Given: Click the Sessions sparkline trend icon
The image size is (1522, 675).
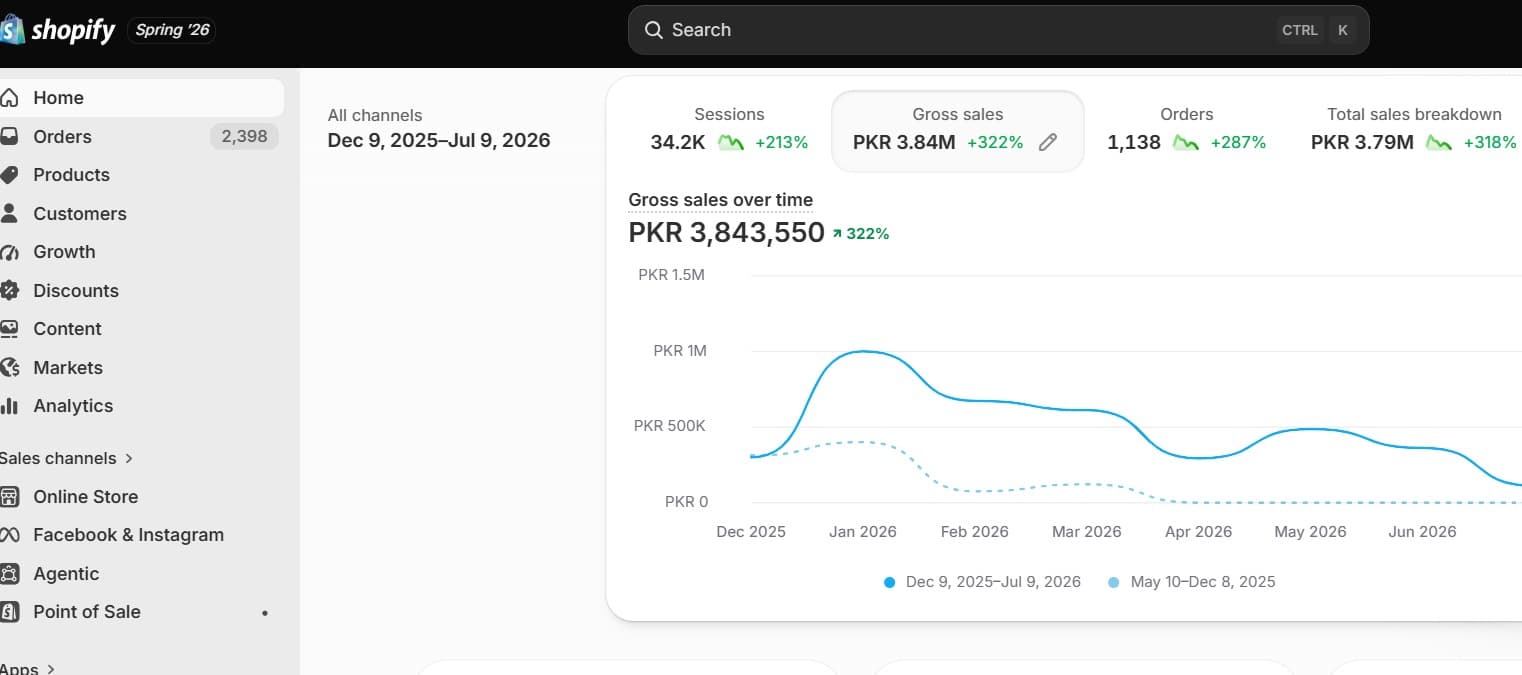Looking at the screenshot, I should (730, 142).
